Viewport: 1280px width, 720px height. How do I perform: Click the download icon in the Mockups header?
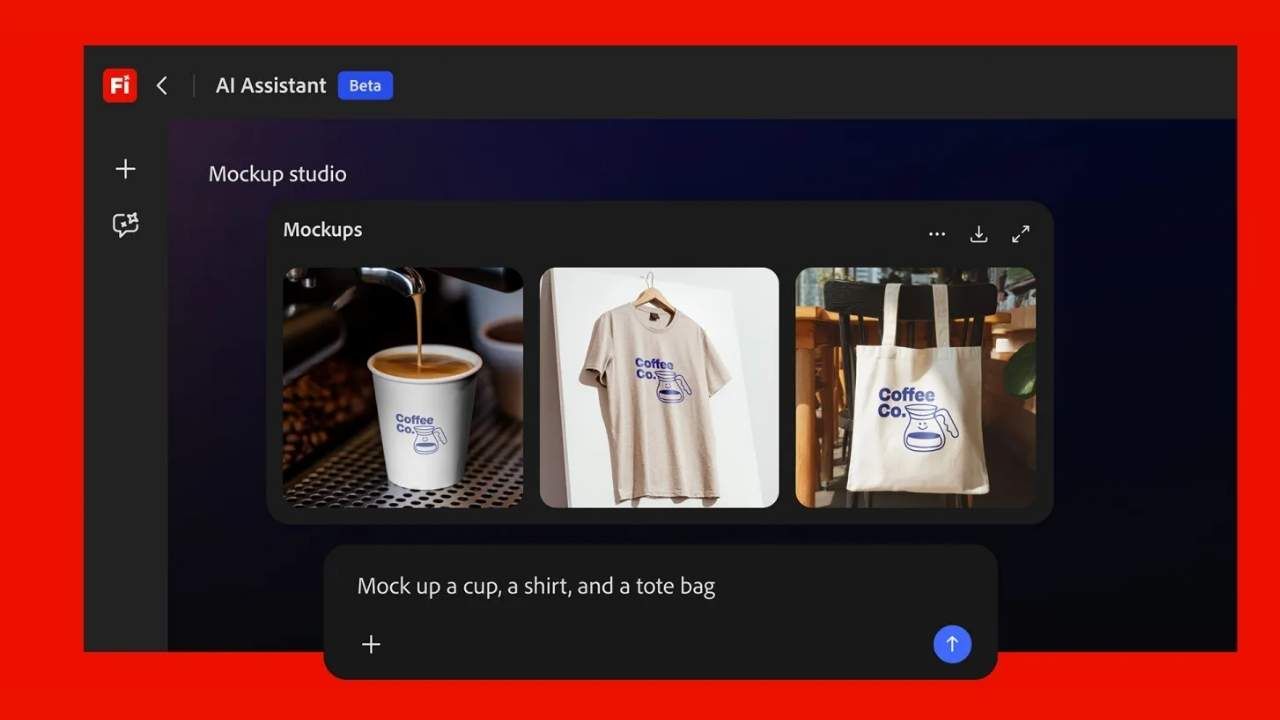pos(979,233)
